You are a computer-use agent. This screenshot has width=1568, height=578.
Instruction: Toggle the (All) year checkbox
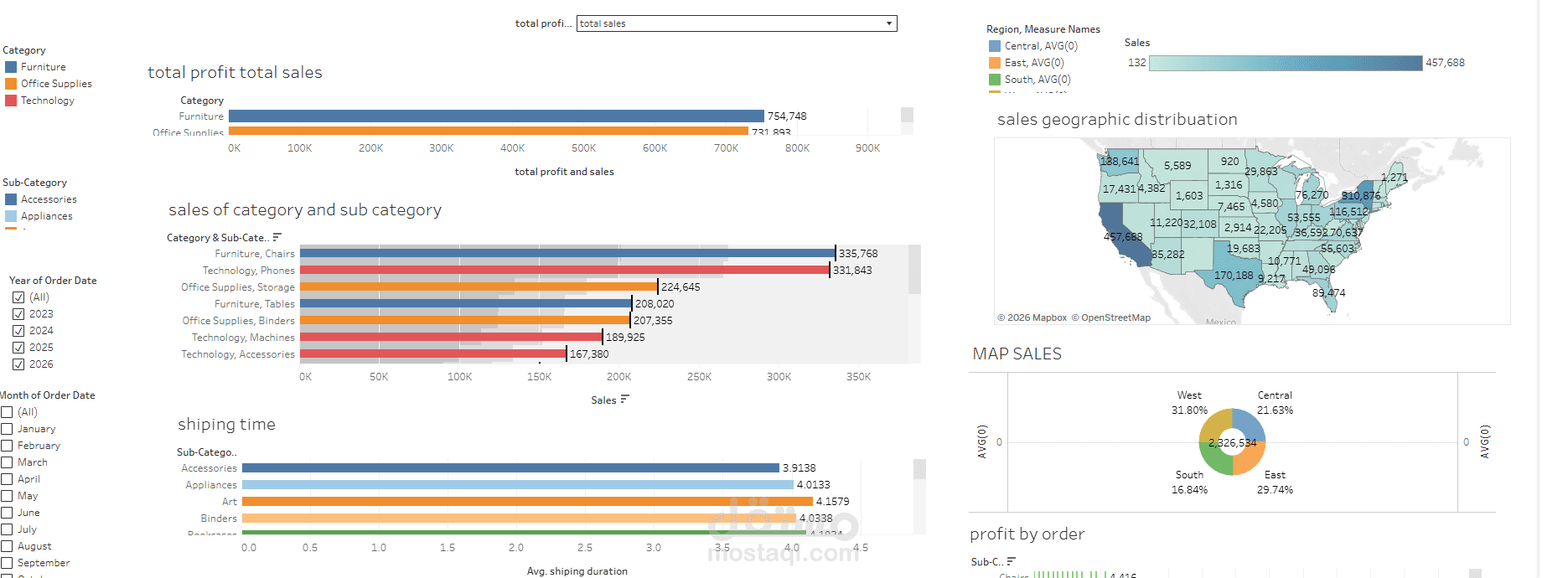tap(18, 297)
